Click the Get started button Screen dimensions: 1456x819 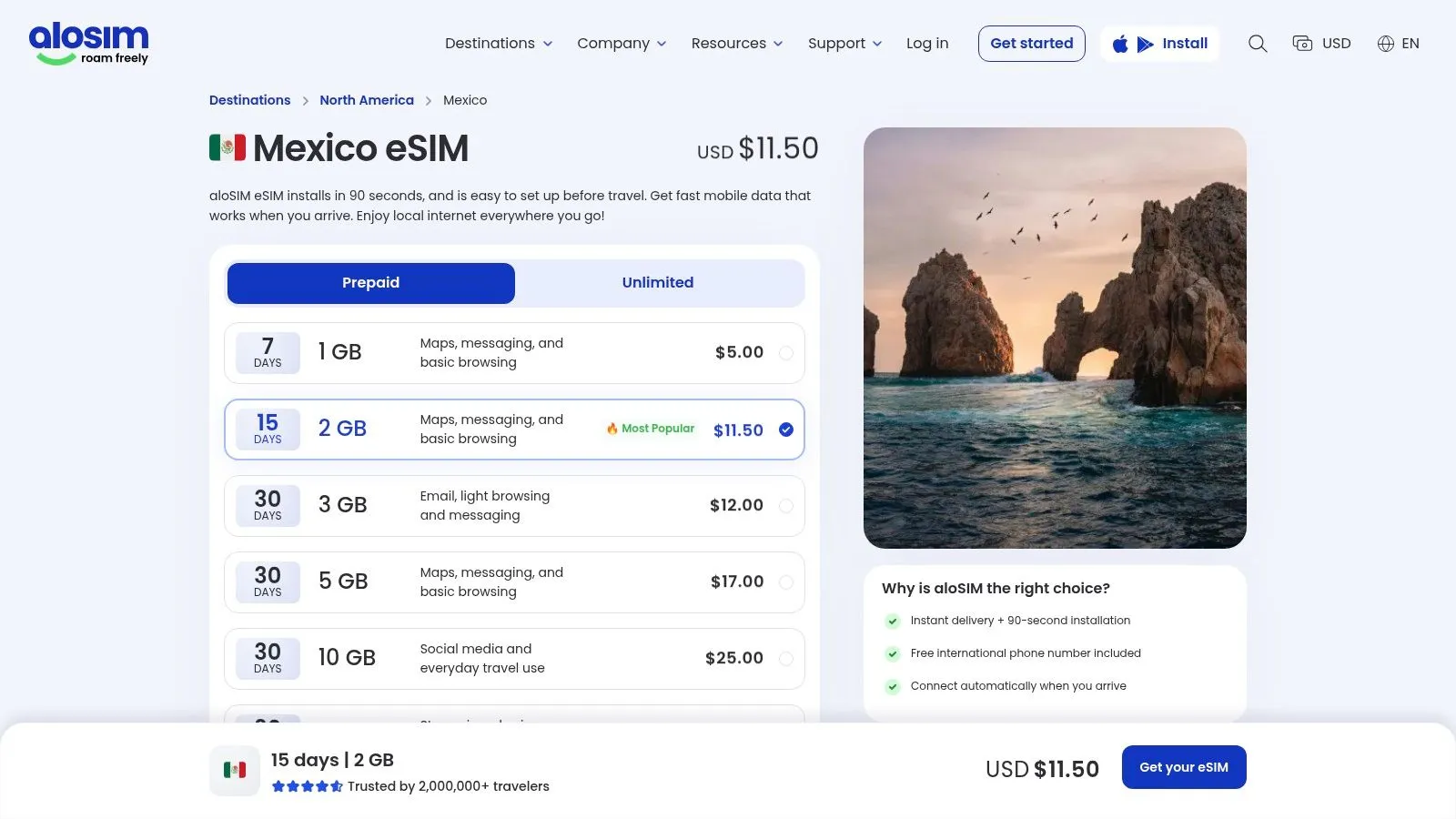(1032, 44)
